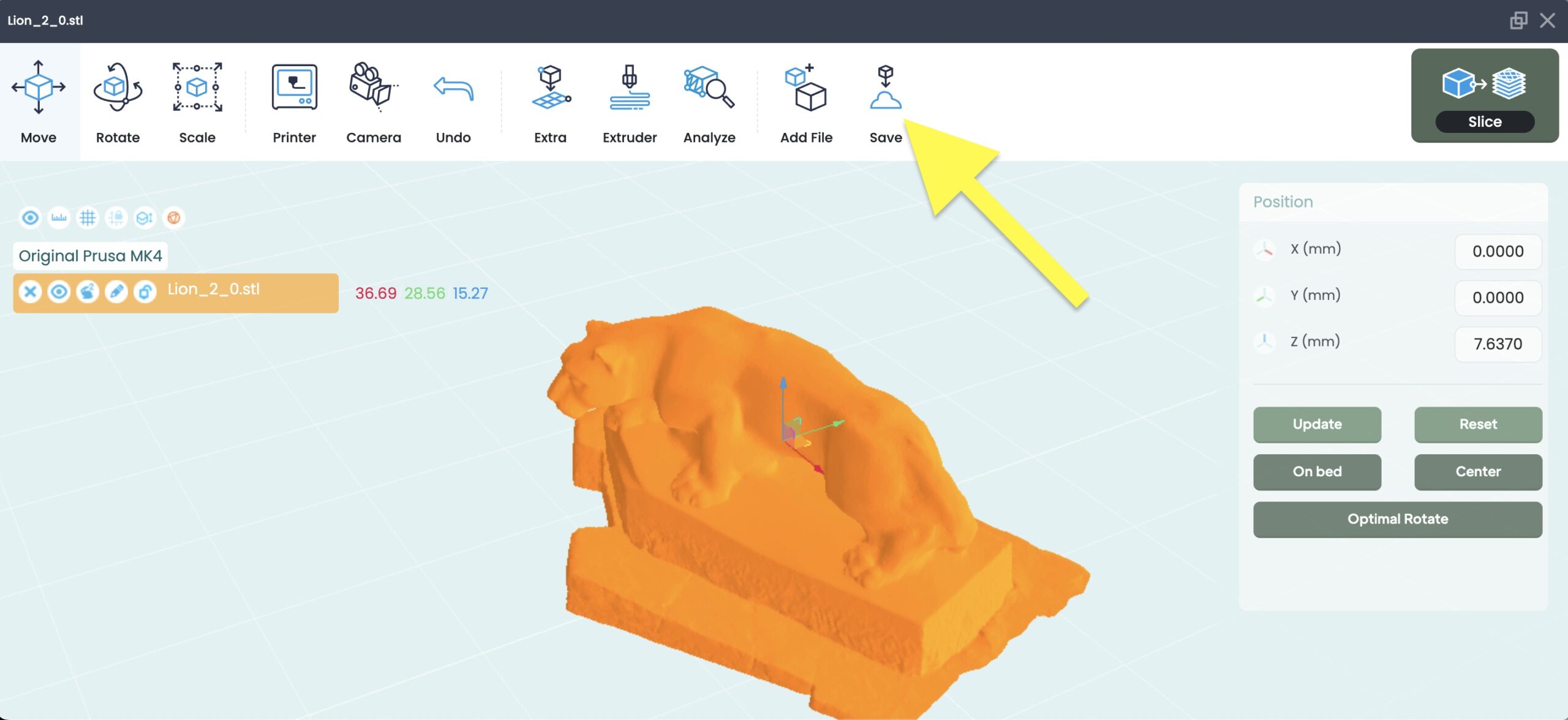Screen dimensions: 1568x720
Task: Click the orange wireframe sphere icon
Action: click(x=174, y=217)
